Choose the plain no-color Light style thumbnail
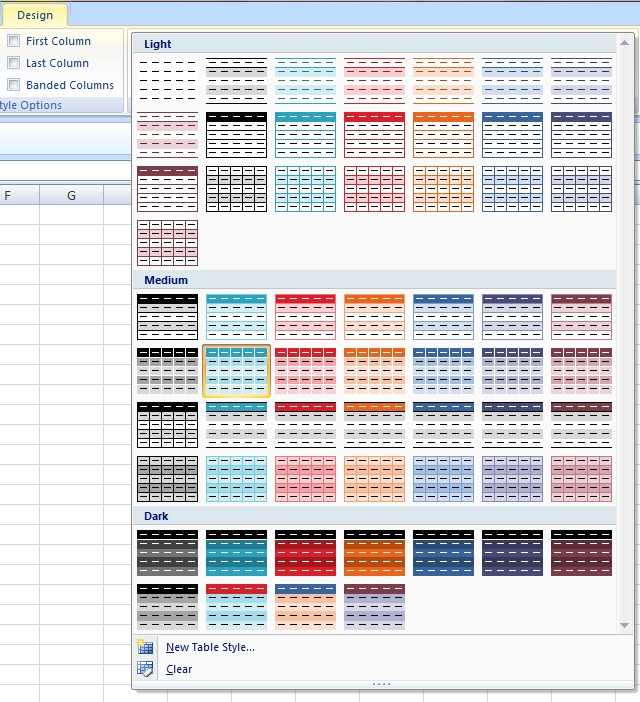The width and height of the screenshot is (640, 702). pos(167,81)
